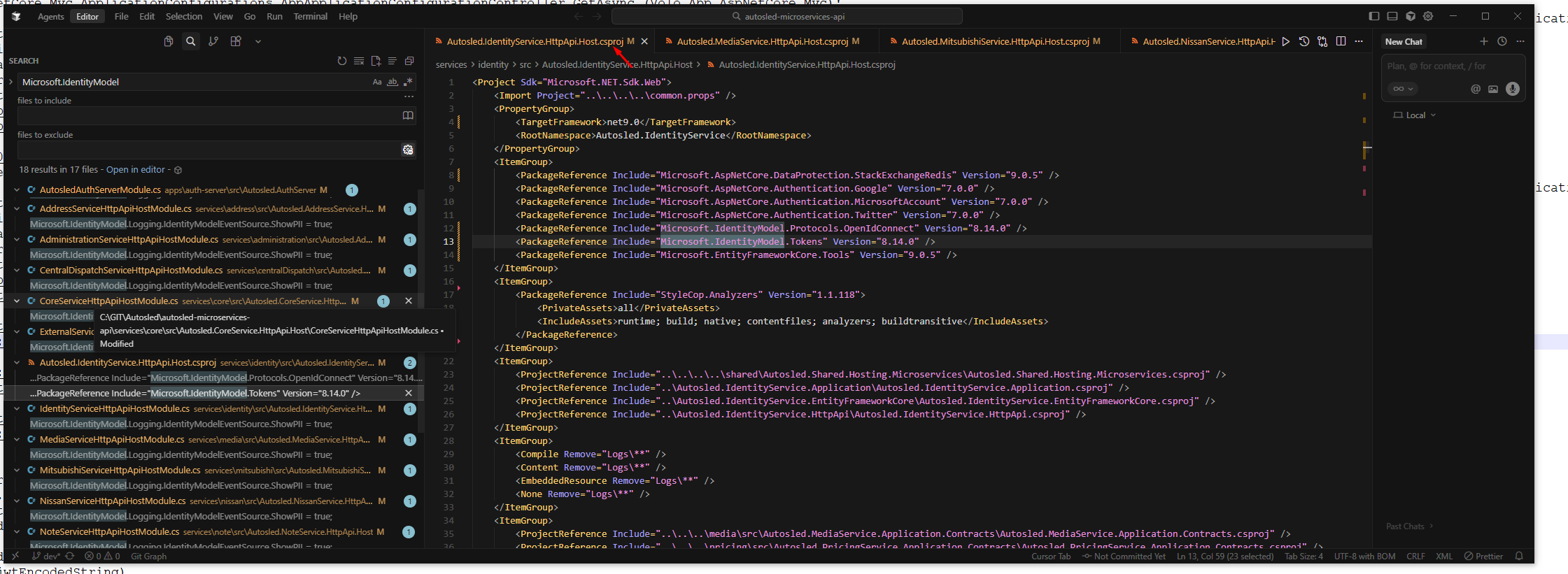Dismiss the Microsoft.IdentityModel.Tokens search result
Viewport: 1568px width, 574px height.
coord(409,393)
